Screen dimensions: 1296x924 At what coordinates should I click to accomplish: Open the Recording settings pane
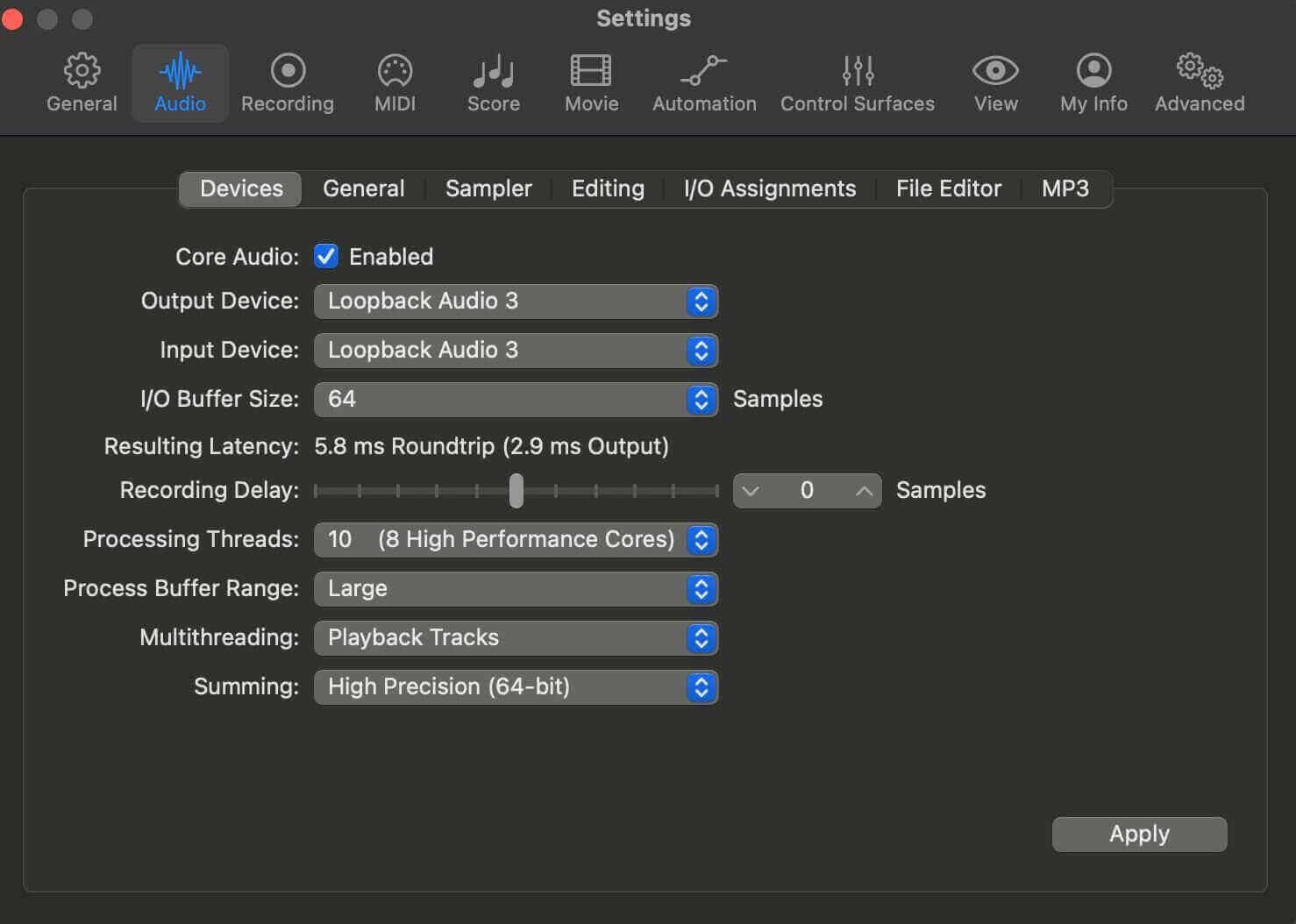[x=288, y=83]
